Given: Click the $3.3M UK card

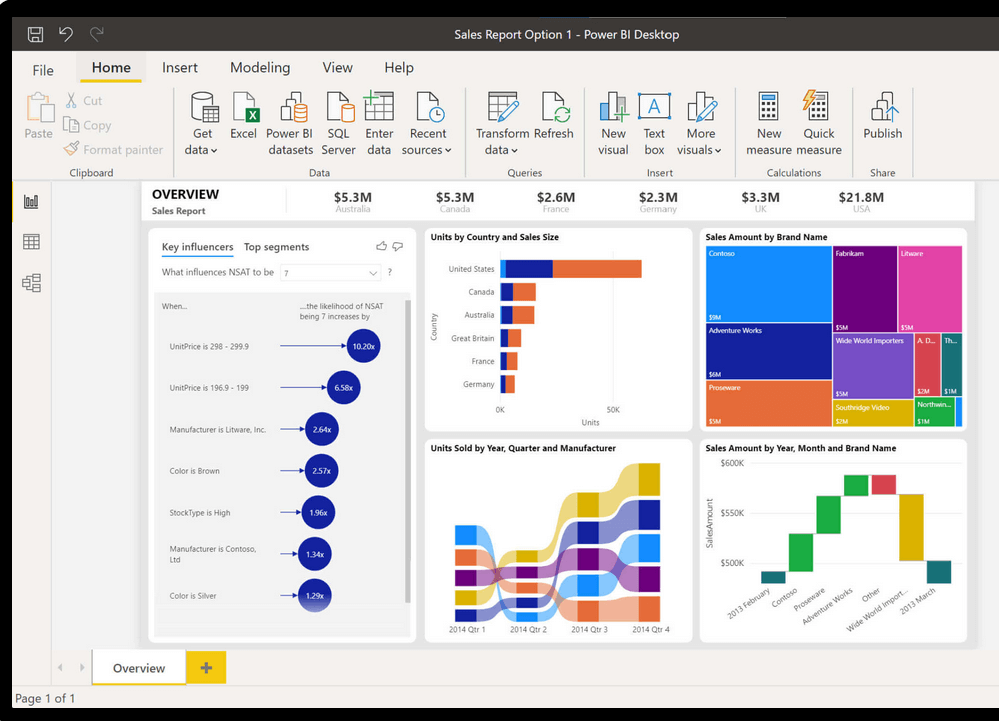Looking at the screenshot, I should pyautogui.click(x=760, y=201).
